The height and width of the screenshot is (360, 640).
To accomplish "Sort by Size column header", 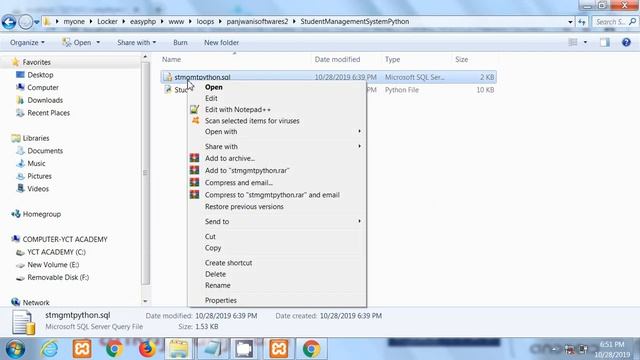I will [x=462, y=60].
